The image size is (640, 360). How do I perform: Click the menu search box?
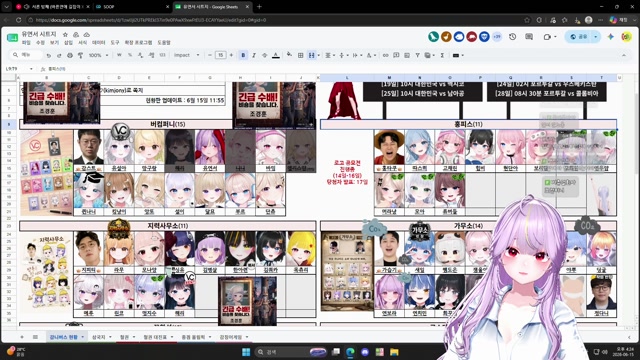coord(27,55)
